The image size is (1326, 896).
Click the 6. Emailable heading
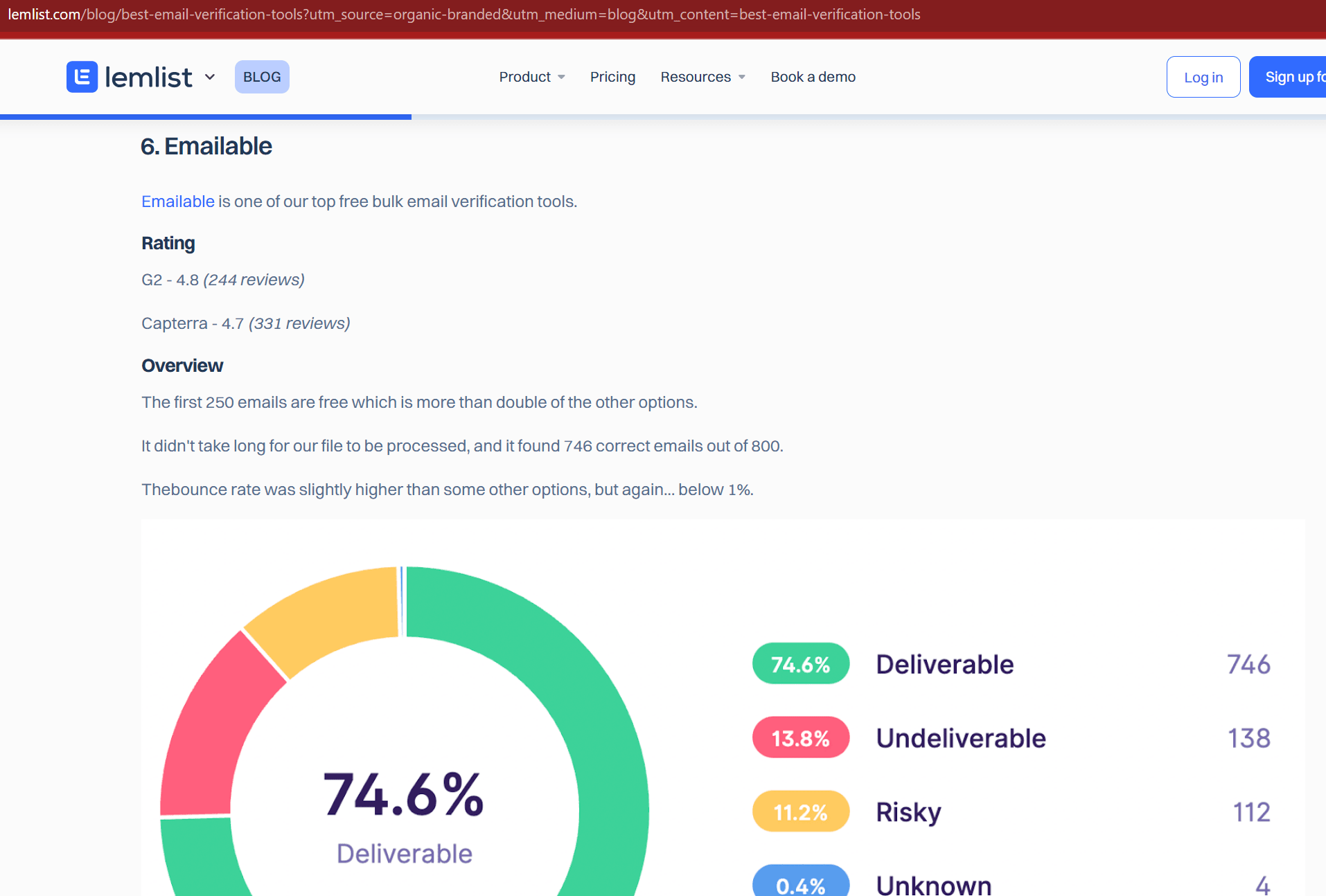tap(206, 146)
